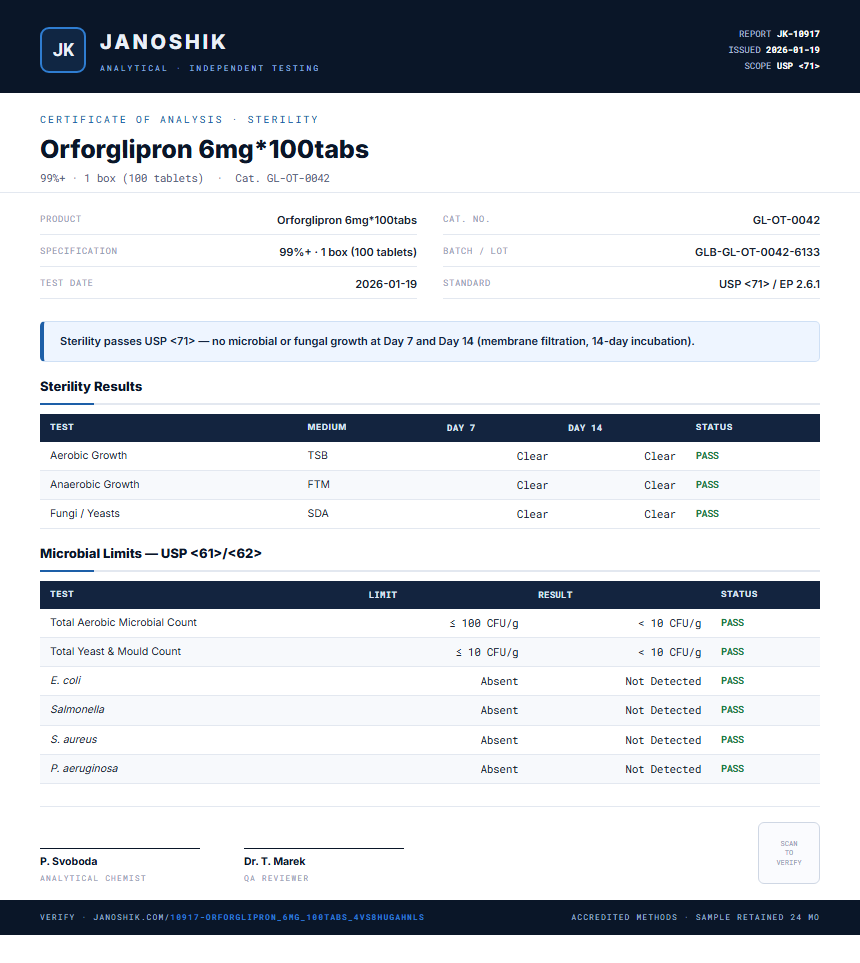Click the Fungi / Yeasts row label
Image resolution: width=860 pixels, height=963 pixels.
pos(85,513)
